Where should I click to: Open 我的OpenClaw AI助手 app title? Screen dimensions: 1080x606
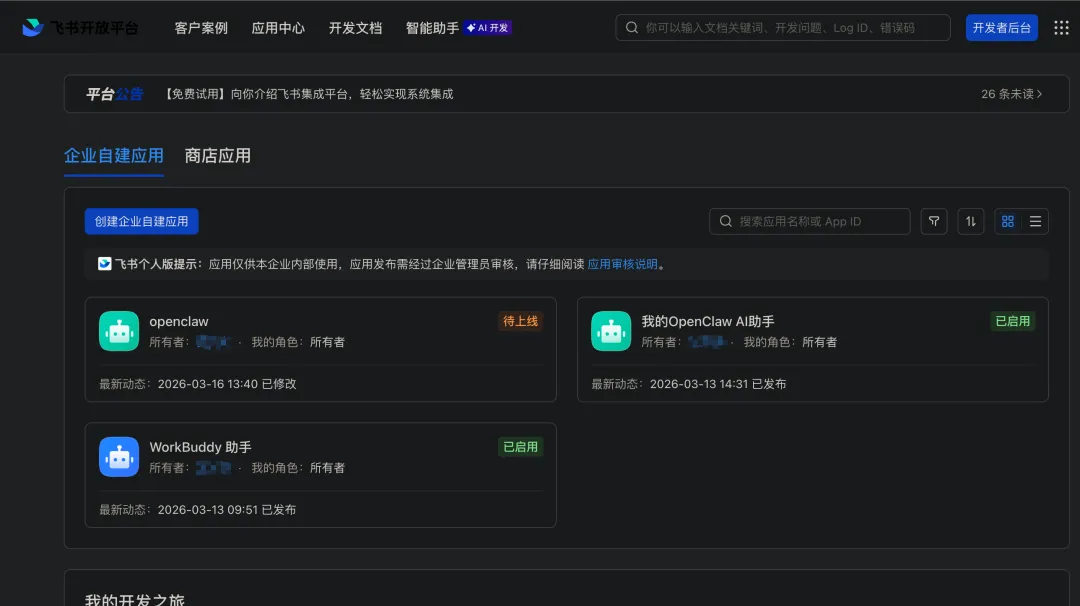(x=708, y=322)
